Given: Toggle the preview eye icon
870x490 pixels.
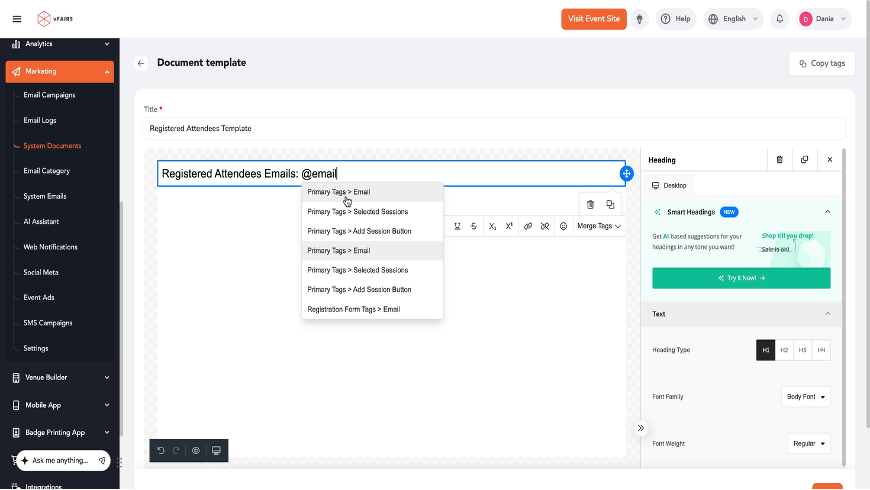Looking at the screenshot, I should coord(196,451).
